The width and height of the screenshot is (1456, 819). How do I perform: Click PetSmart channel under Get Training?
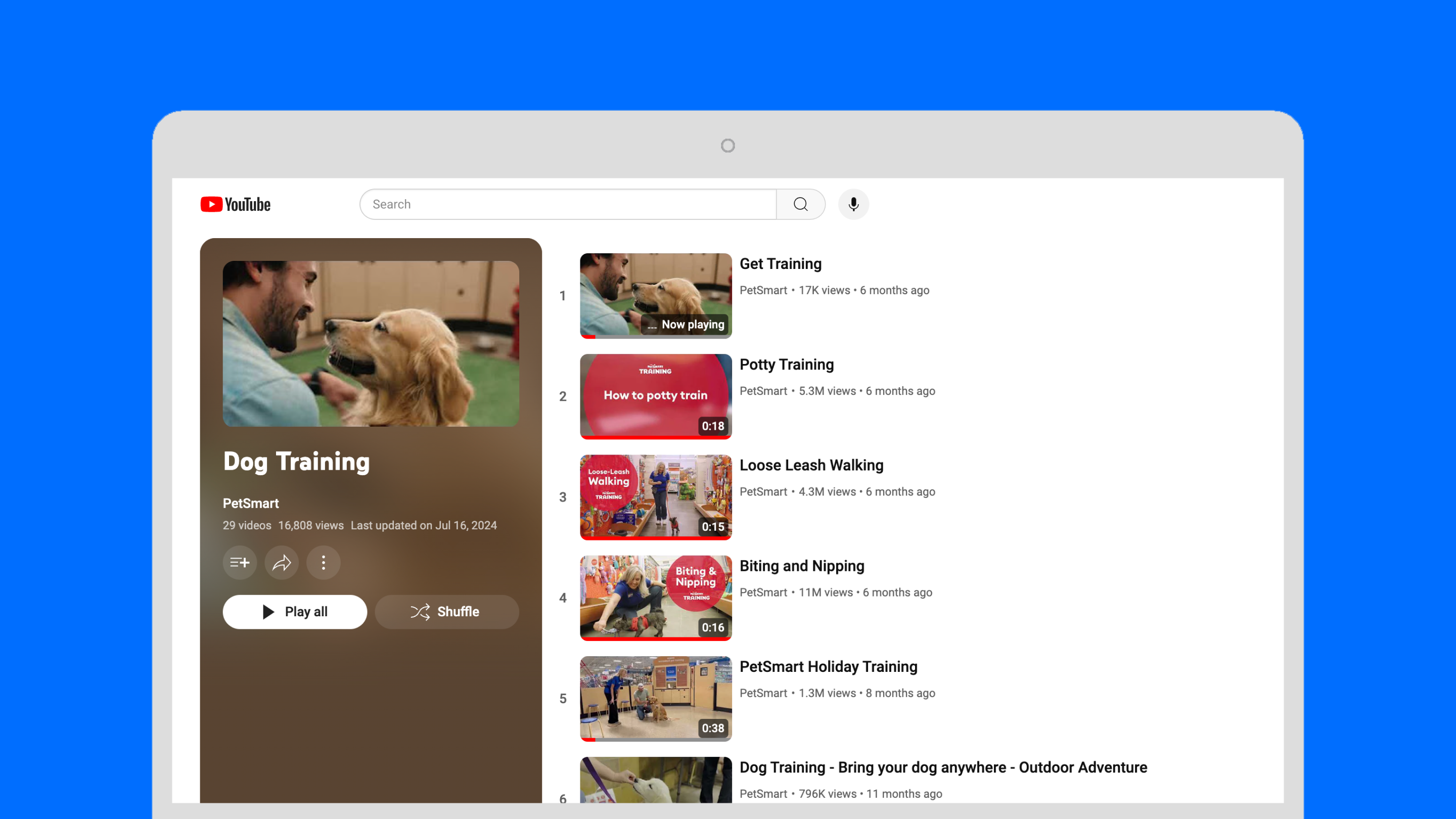pyautogui.click(x=763, y=290)
